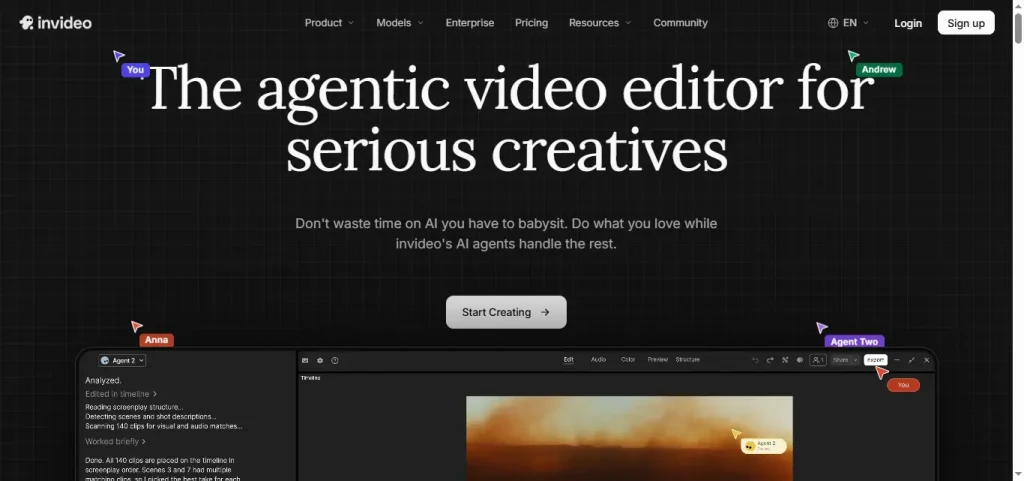Click the undo arrow in editor
The height and width of the screenshot is (481, 1024).
pos(756,360)
